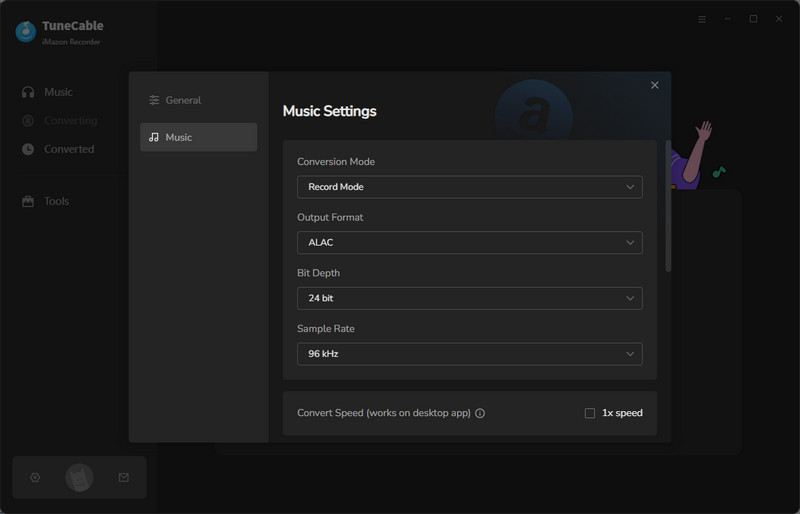The height and width of the screenshot is (514, 800).
Task: Close the Music Settings dialog
Action: coord(655,85)
